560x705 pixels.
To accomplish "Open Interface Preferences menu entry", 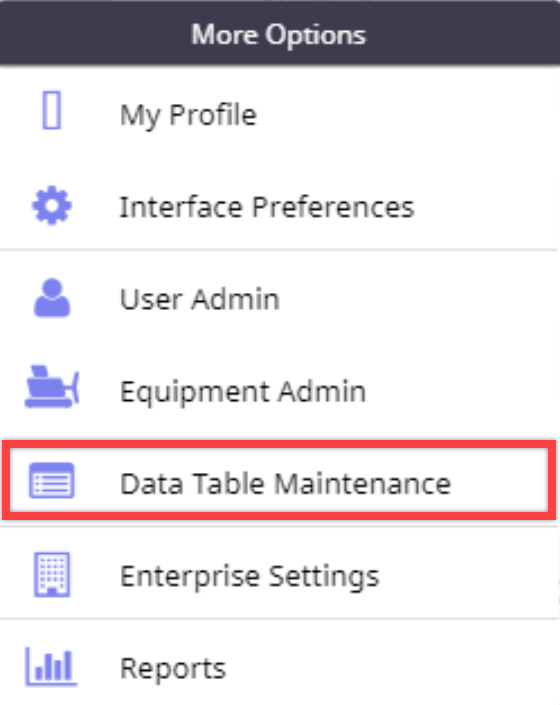I will (267, 207).
